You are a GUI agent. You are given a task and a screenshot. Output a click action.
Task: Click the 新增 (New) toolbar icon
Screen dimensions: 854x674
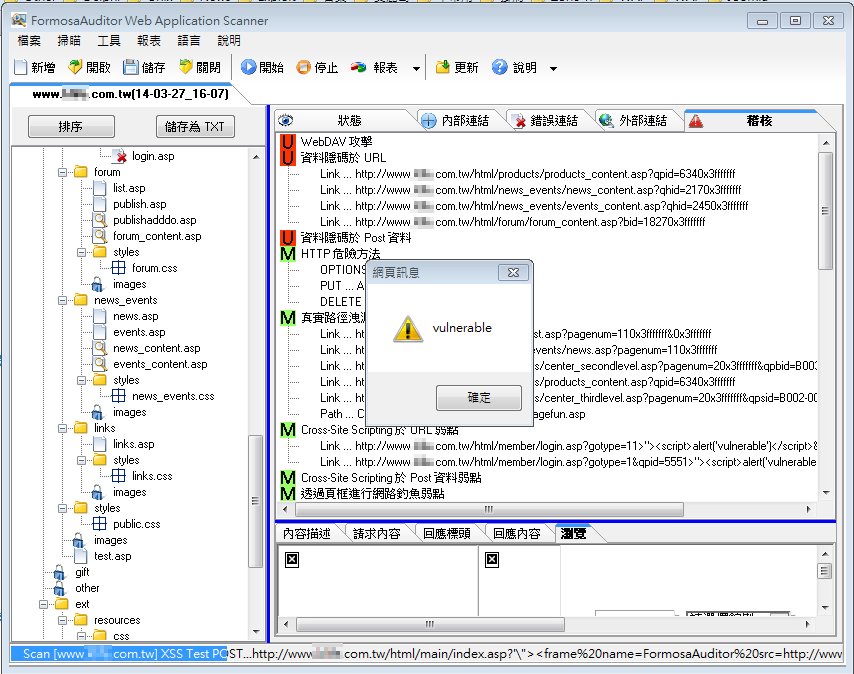21,68
